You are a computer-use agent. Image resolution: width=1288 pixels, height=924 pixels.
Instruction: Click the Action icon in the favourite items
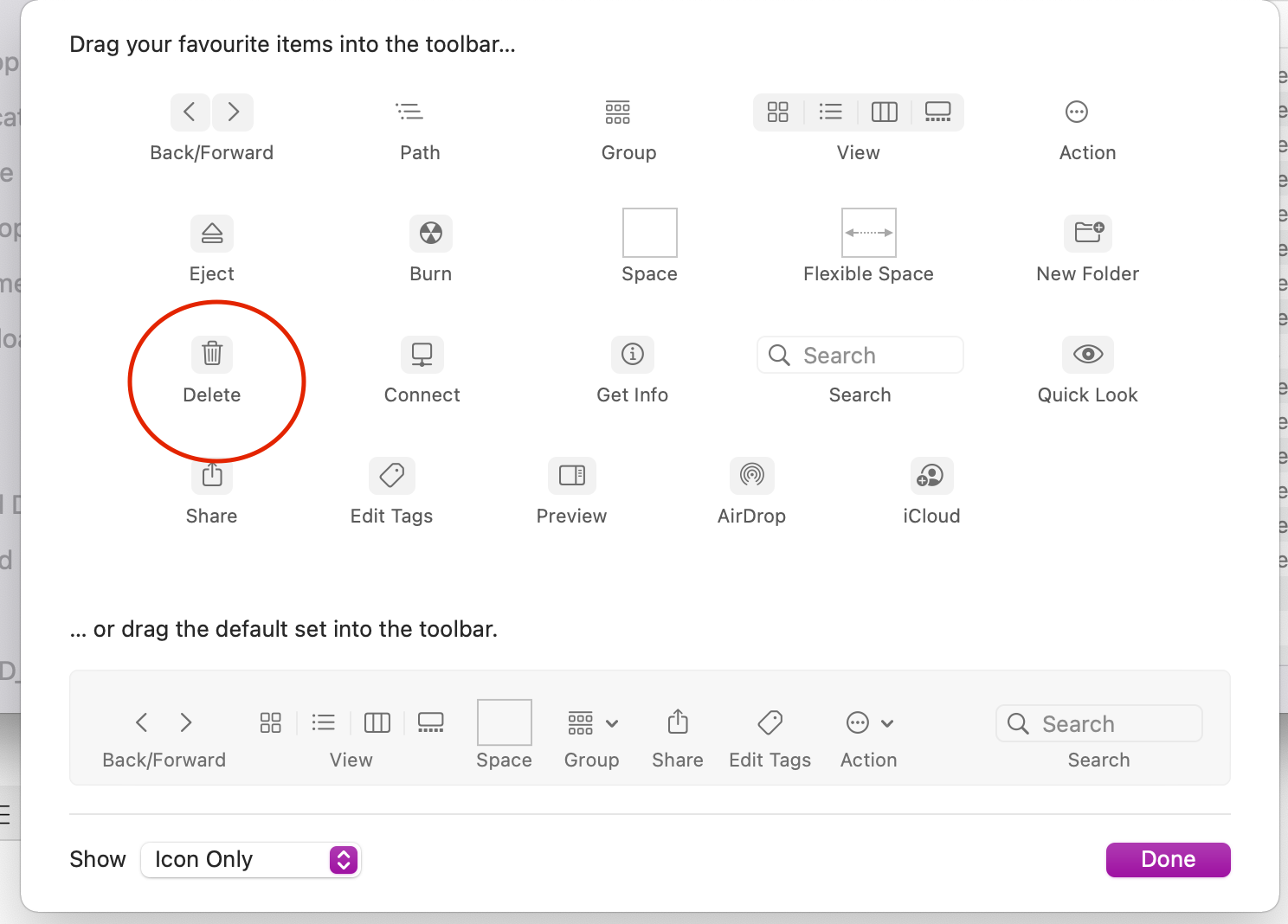pyautogui.click(x=1077, y=112)
